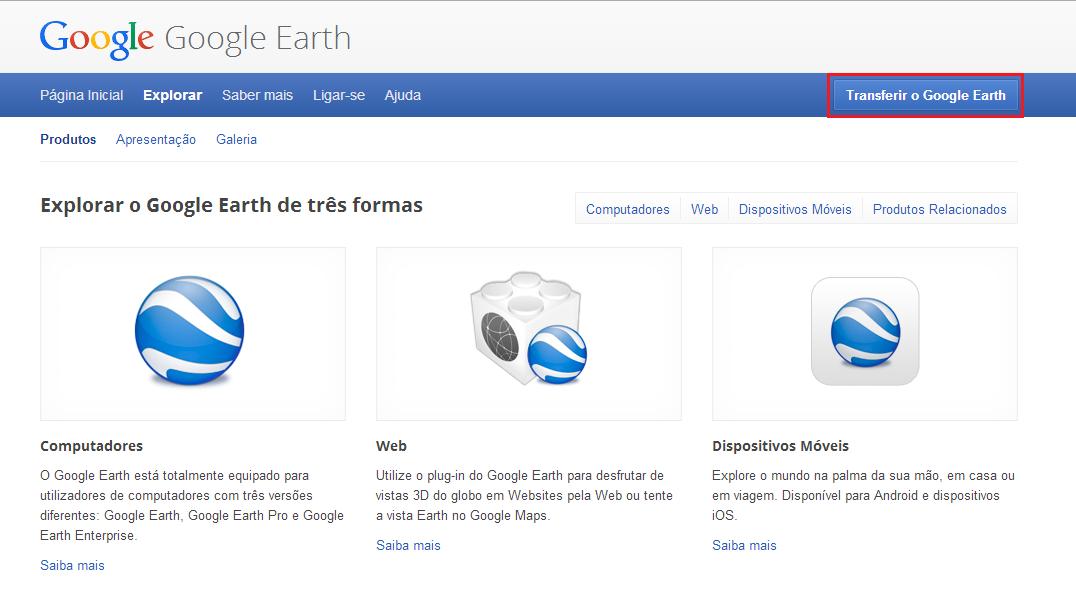Select the Computadores filter tab on the right
Image resolution: width=1076 pixels, height=593 pixels.
tap(627, 209)
